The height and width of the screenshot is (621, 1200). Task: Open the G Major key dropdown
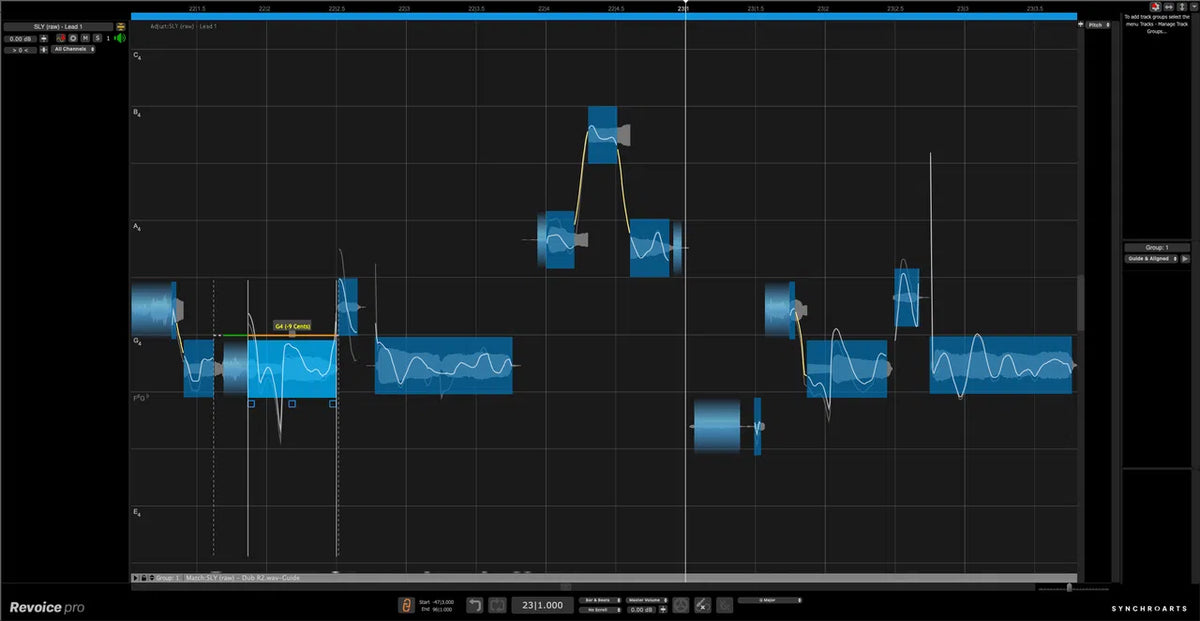(770, 600)
